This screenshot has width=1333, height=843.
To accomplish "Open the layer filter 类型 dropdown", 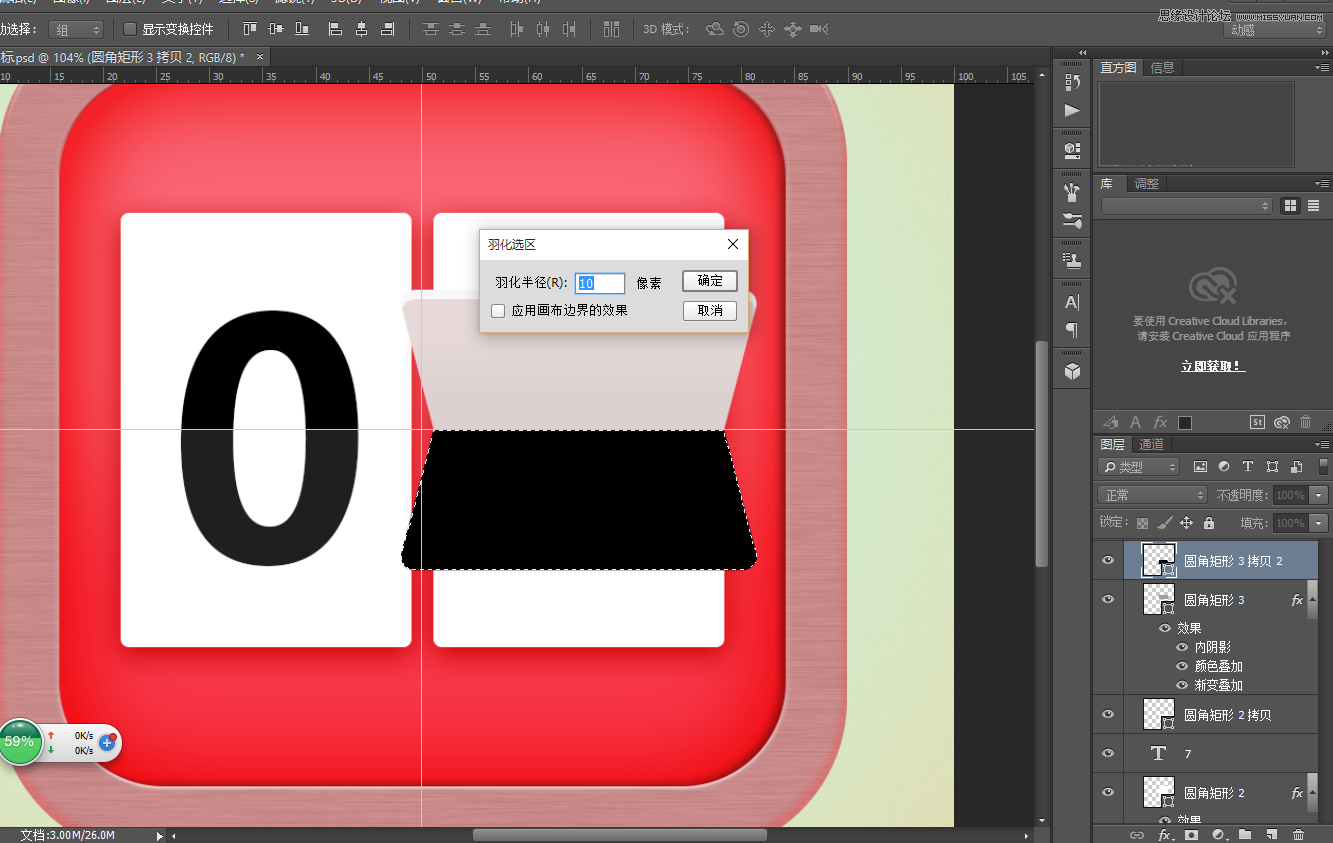I will (x=1138, y=467).
